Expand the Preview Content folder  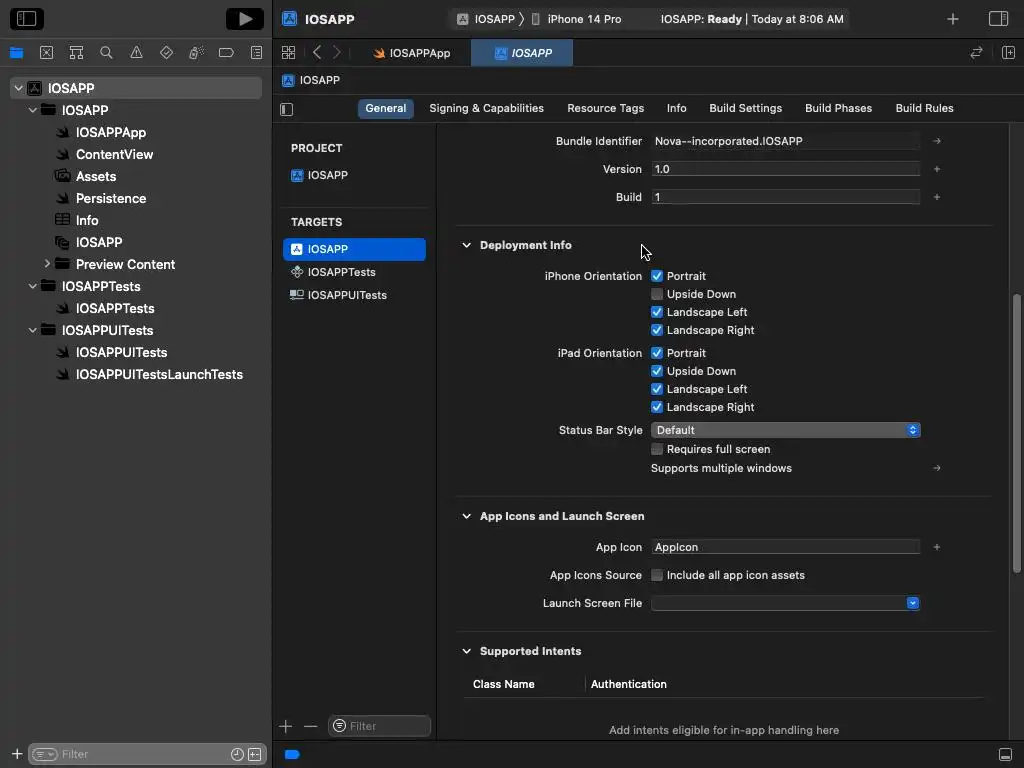pyautogui.click(x=47, y=264)
